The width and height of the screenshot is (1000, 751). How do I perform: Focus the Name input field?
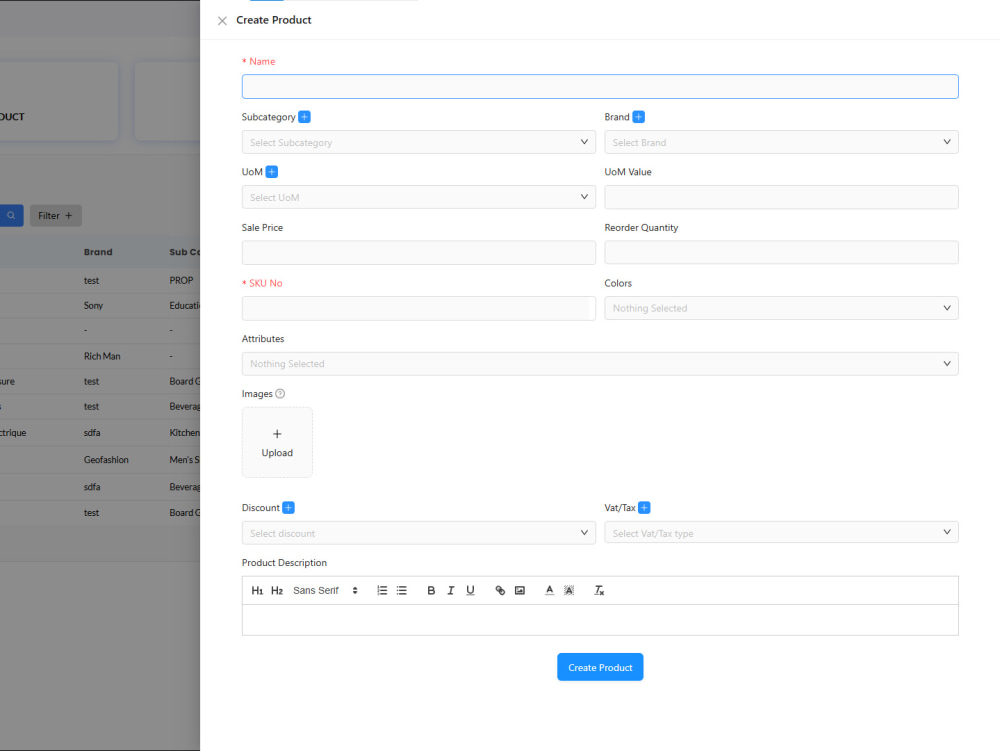click(600, 87)
